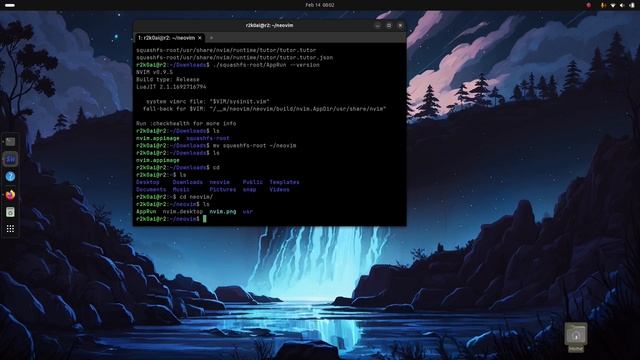640x360 pixels.
Task: Launch Firefox from the dock
Action: [10, 195]
